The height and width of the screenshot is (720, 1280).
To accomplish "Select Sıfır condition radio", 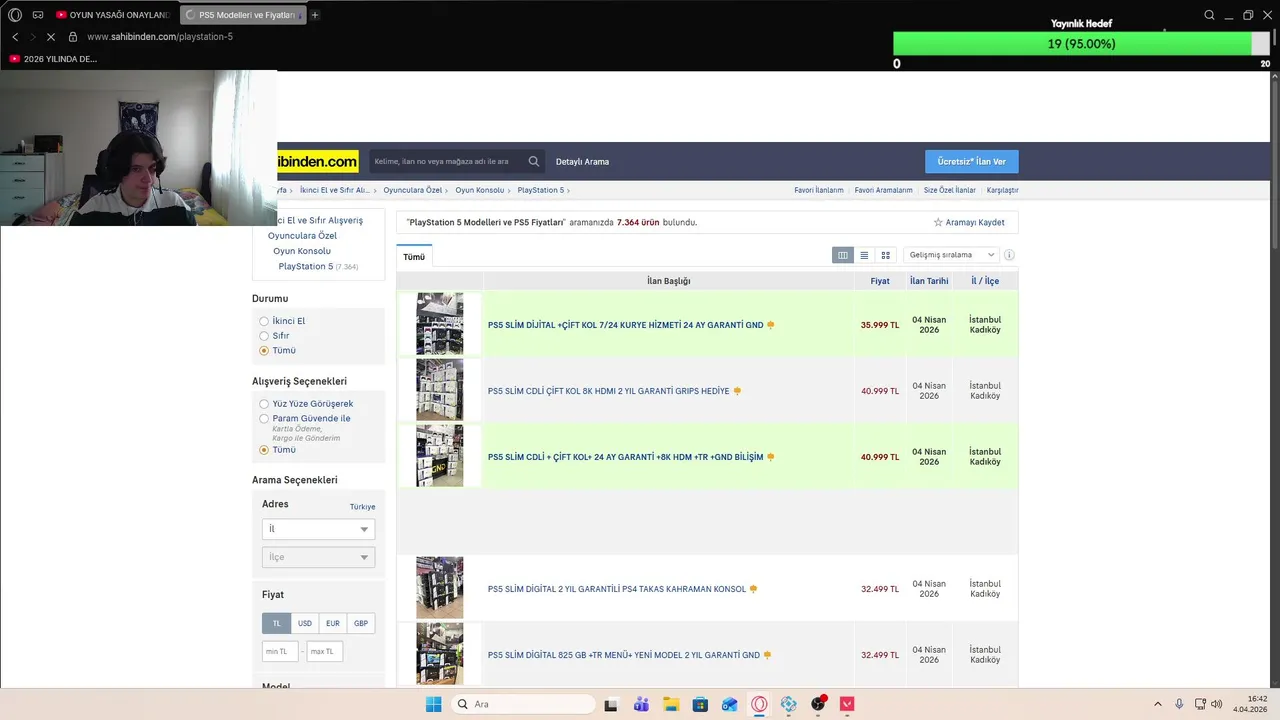I will [264, 336].
